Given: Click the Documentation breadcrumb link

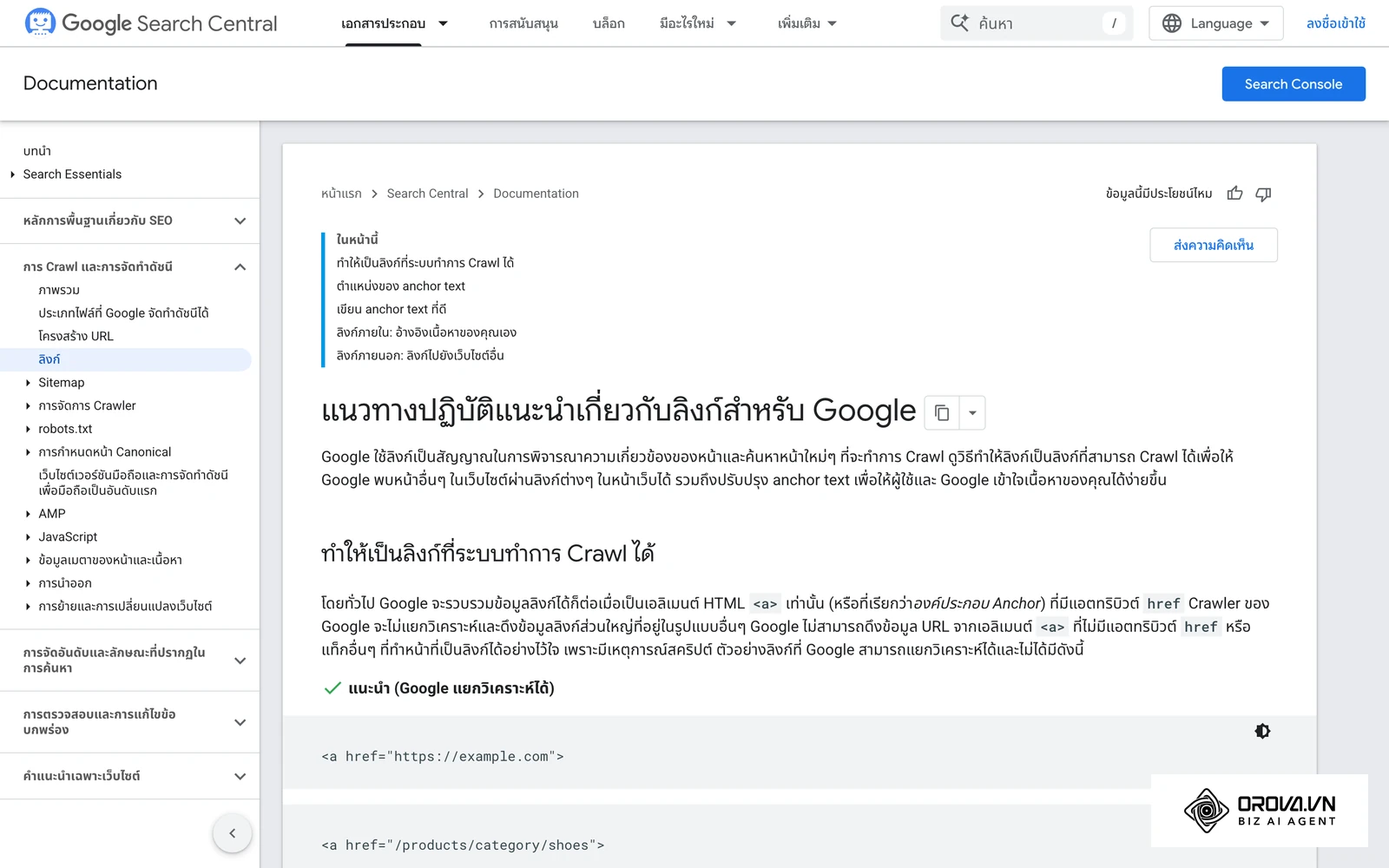Looking at the screenshot, I should [536, 194].
